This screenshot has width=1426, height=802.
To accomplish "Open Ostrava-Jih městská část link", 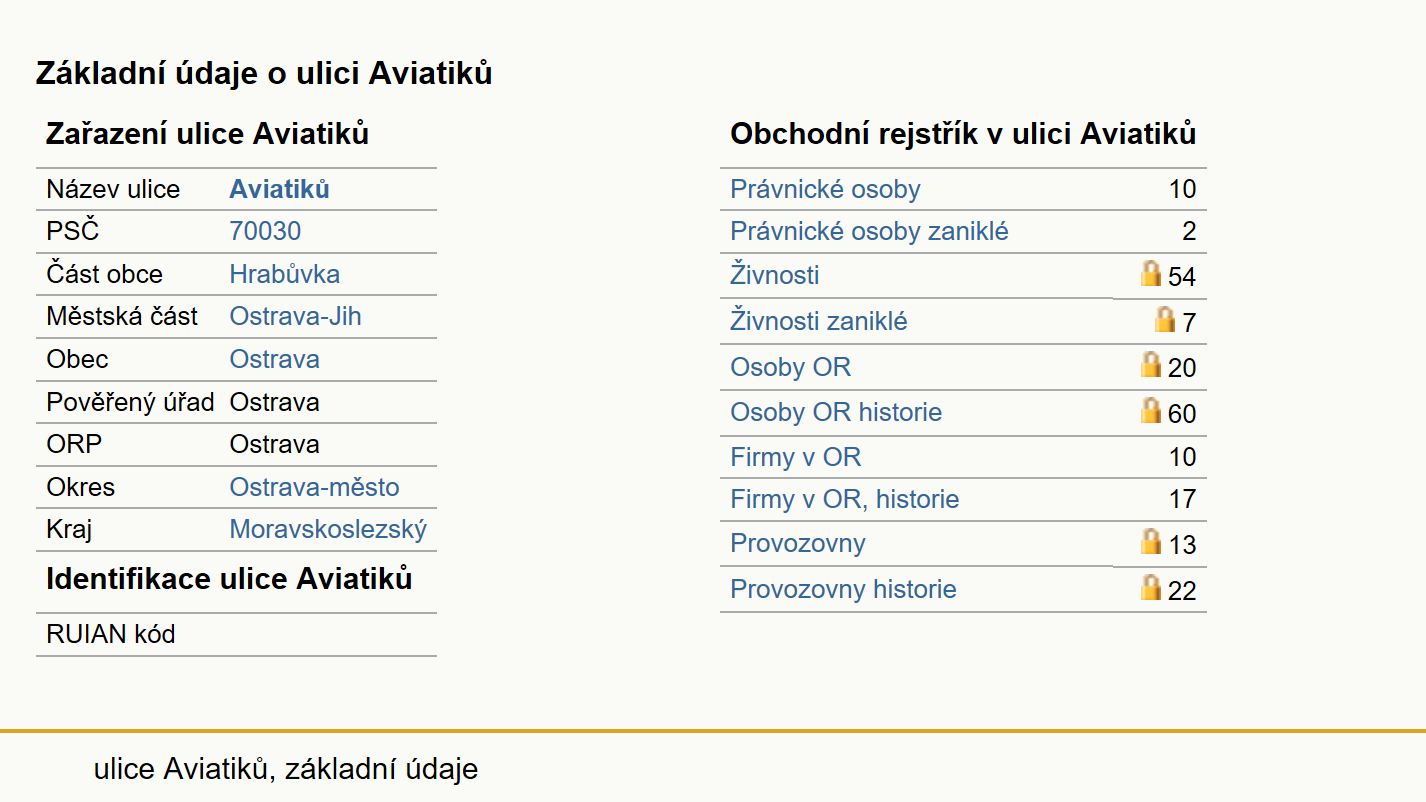I will click(x=296, y=316).
